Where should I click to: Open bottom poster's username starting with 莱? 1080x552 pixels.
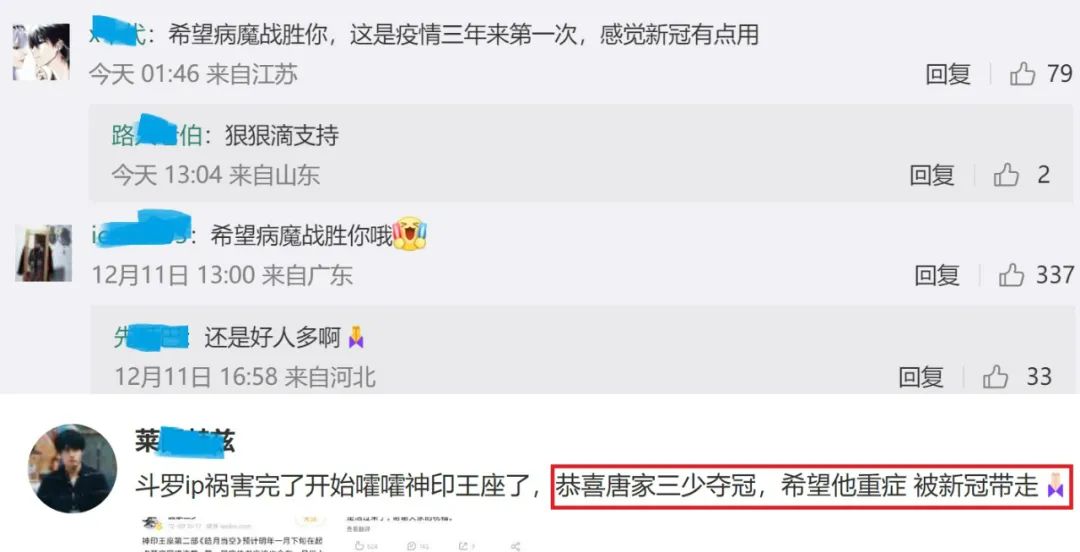185,442
